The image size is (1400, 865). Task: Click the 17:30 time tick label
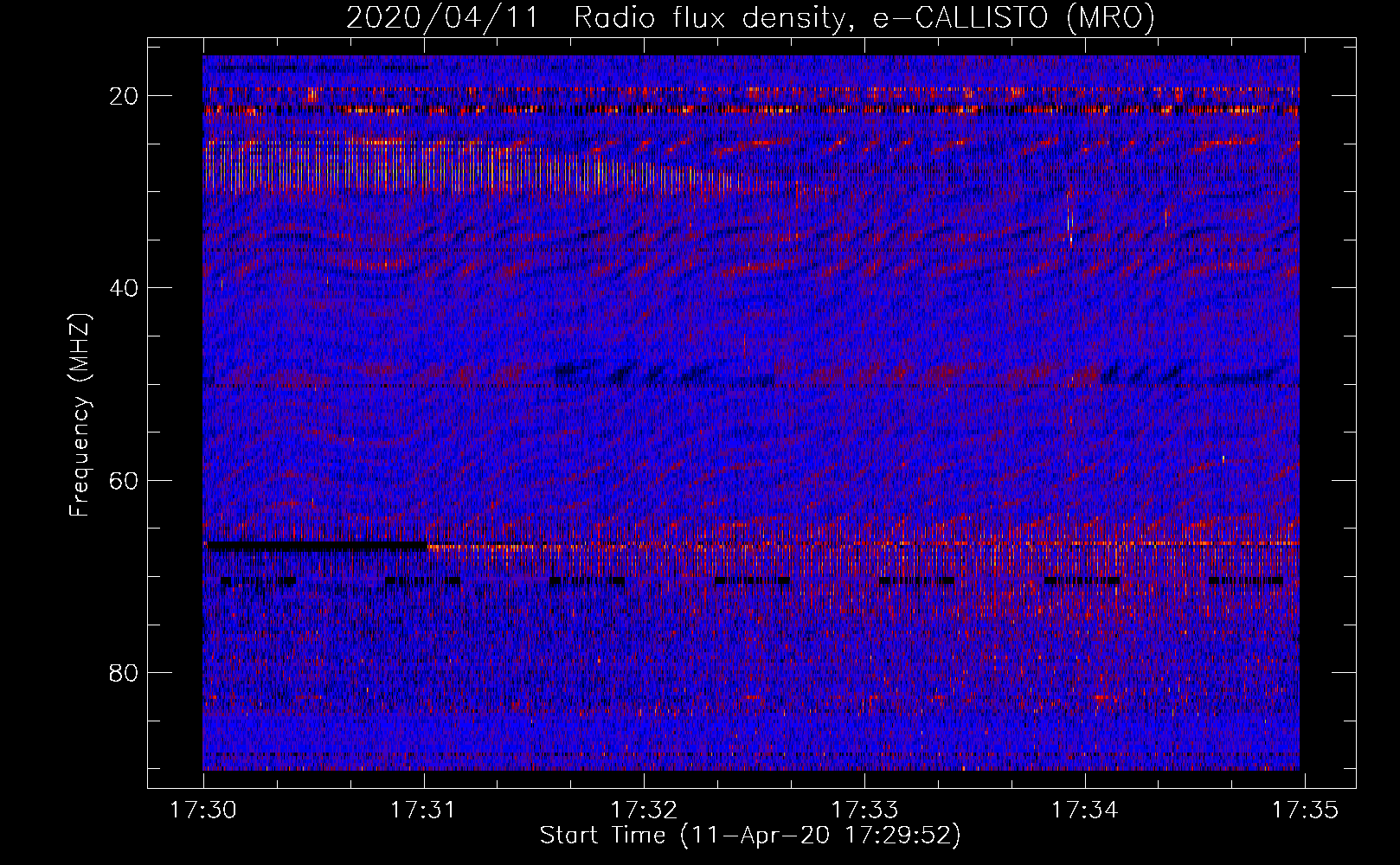pyautogui.click(x=203, y=810)
